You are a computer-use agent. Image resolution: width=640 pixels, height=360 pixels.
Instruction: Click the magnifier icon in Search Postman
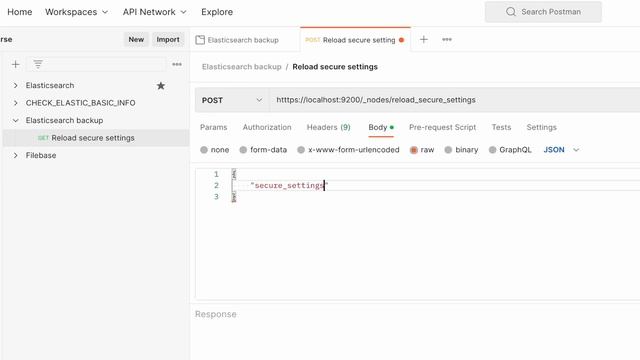[511, 11]
